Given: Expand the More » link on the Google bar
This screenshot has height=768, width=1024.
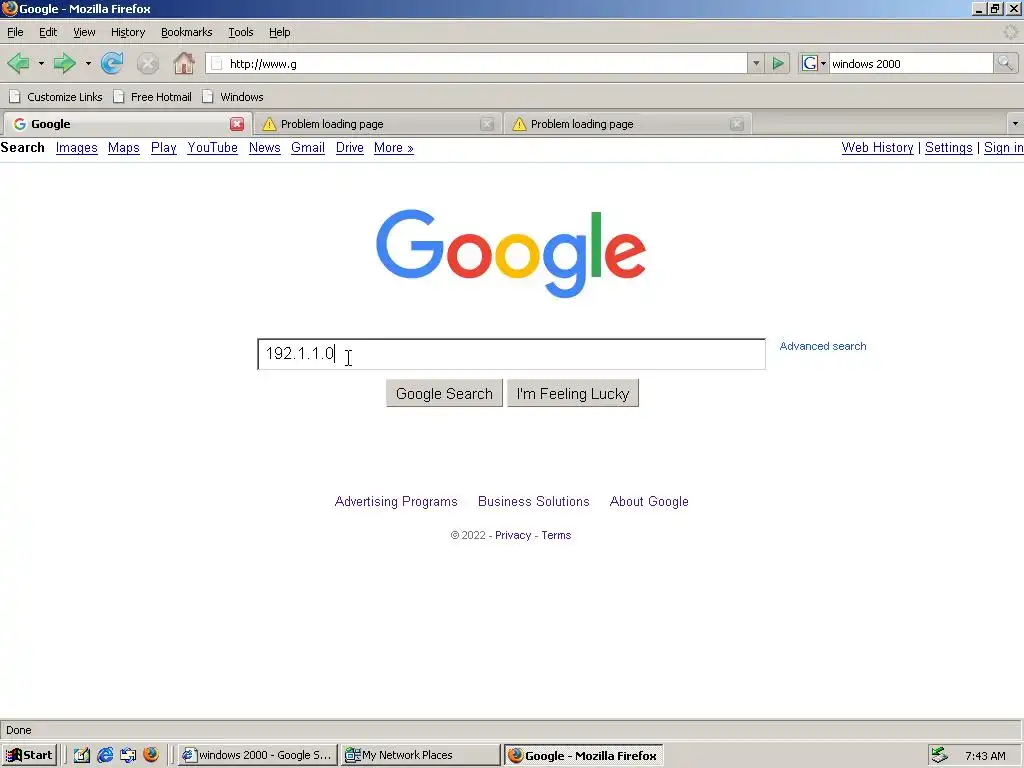Looking at the screenshot, I should click(x=394, y=148).
